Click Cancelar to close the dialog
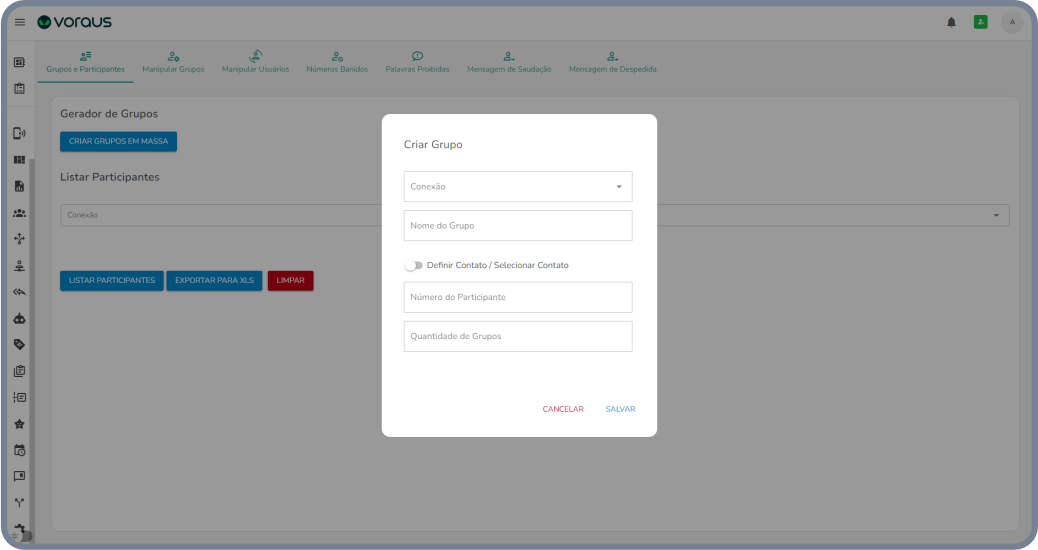Screen dimensions: 1038x550 pyautogui.click(x=563, y=409)
